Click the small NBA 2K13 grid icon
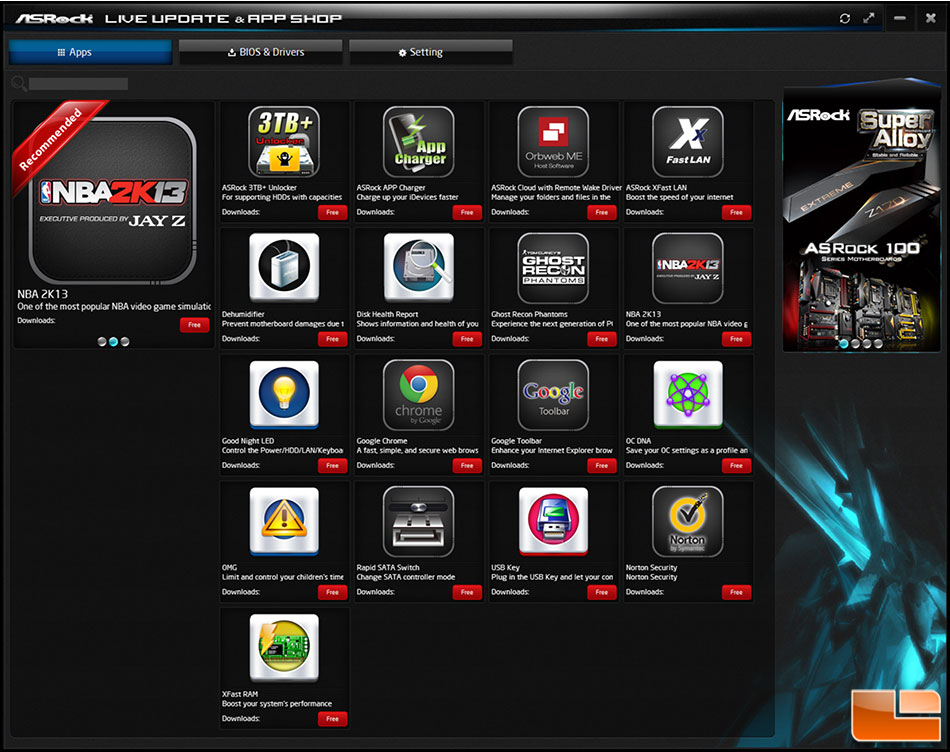The height and width of the screenshot is (752, 950). click(x=688, y=268)
